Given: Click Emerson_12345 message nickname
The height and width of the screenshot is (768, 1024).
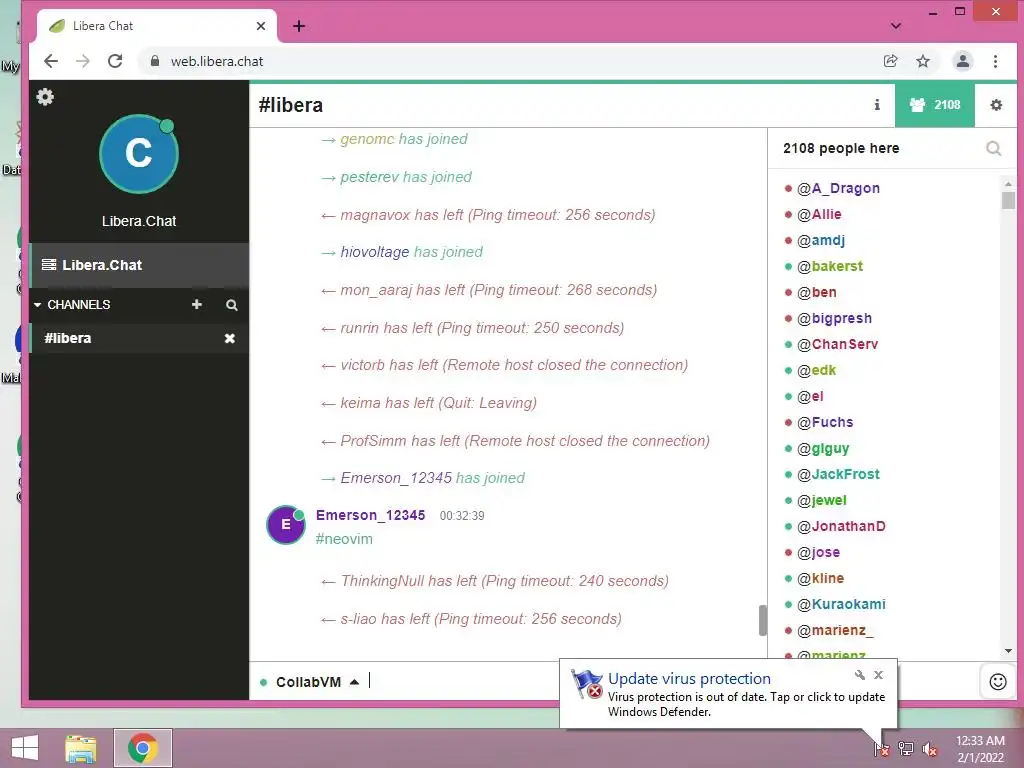Looking at the screenshot, I should click(x=370, y=515).
